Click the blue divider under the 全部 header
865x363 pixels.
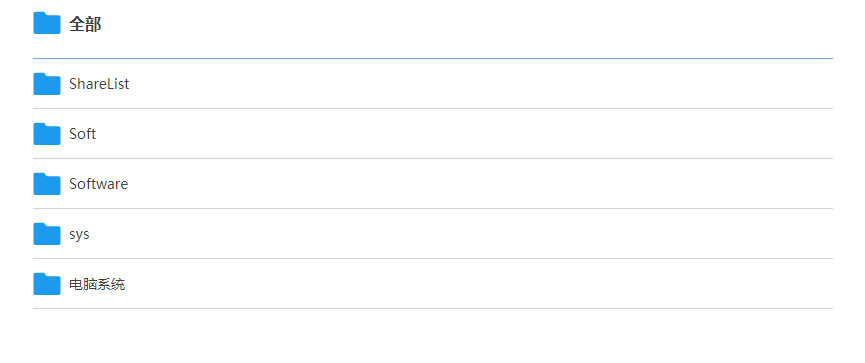tap(433, 58)
